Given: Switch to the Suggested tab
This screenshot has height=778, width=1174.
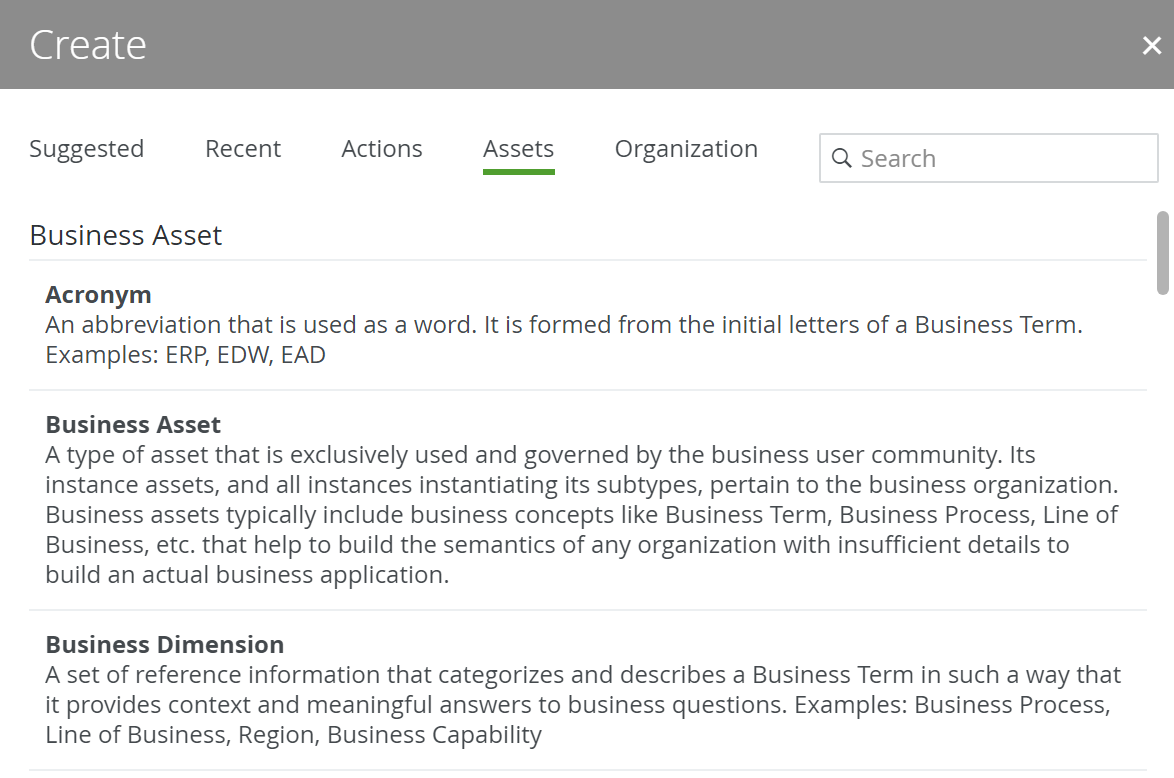Looking at the screenshot, I should (x=86, y=149).
